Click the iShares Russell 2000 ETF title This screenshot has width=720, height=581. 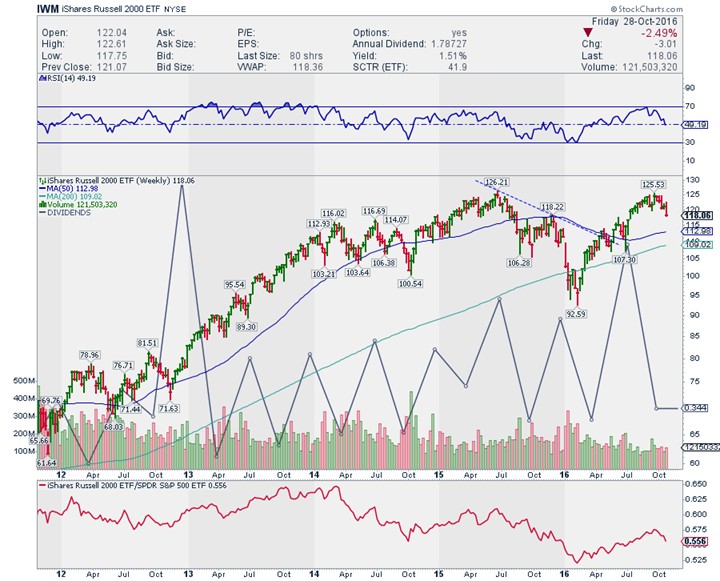point(111,9)
